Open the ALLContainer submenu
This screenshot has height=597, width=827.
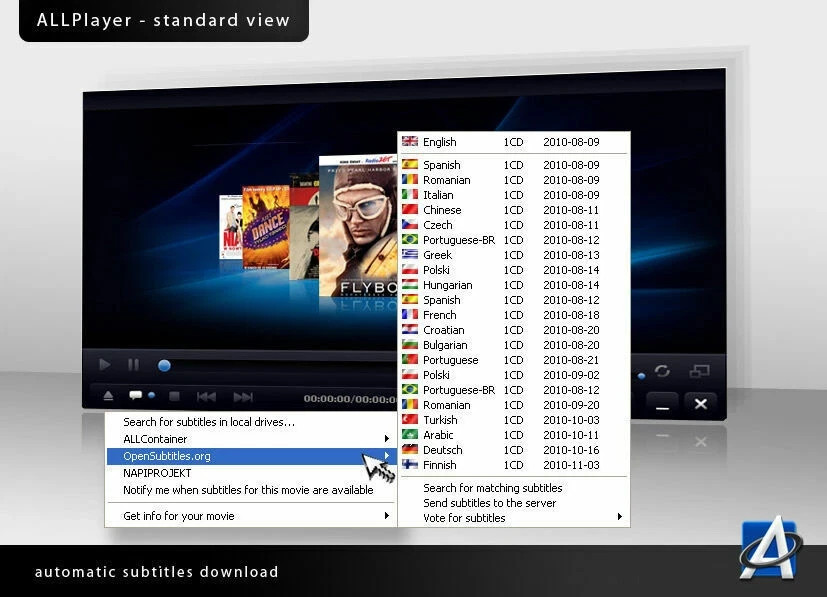click(251, 439)
